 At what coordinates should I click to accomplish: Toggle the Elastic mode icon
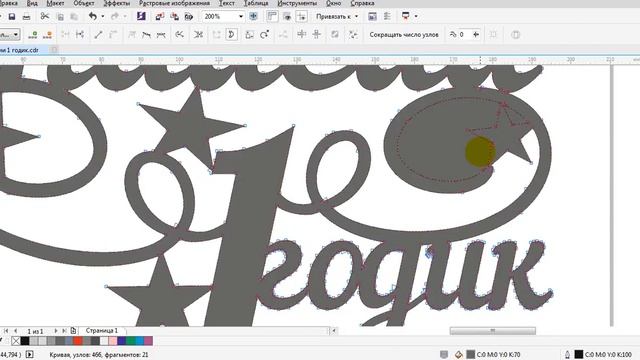coord(335,35)
